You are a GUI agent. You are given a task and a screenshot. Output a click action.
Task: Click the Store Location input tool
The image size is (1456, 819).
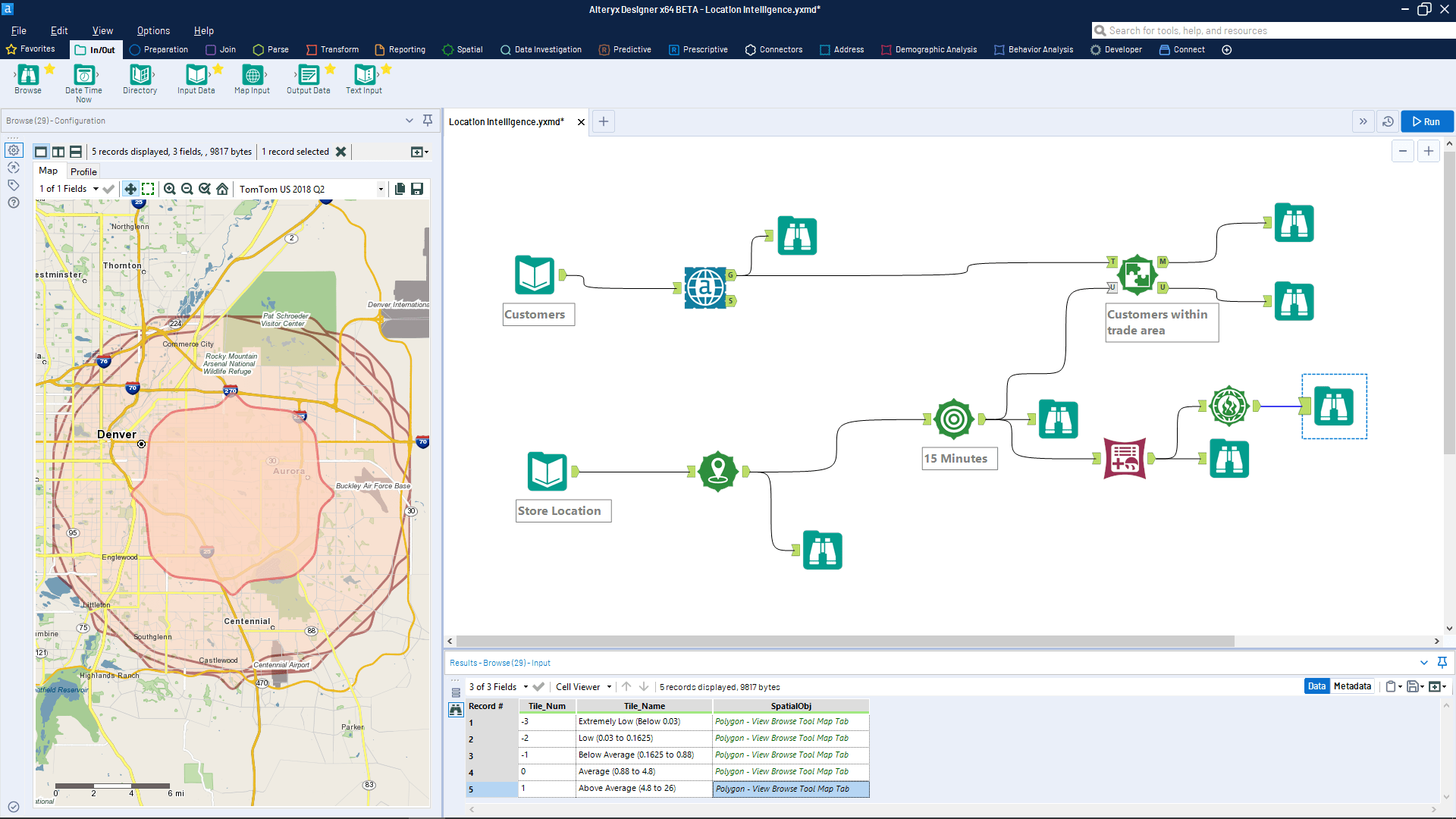pyautogui.click(x=547, y=471)
